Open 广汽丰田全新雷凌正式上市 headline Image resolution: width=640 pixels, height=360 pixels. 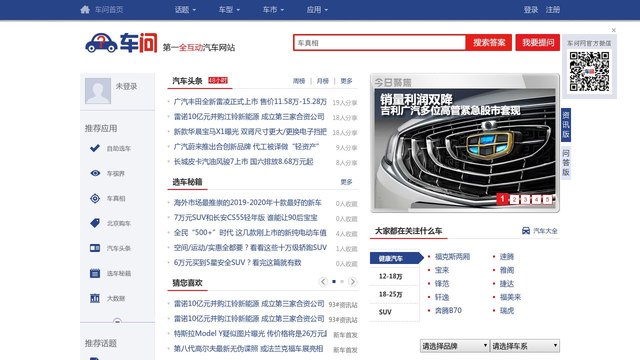(250, 101)
